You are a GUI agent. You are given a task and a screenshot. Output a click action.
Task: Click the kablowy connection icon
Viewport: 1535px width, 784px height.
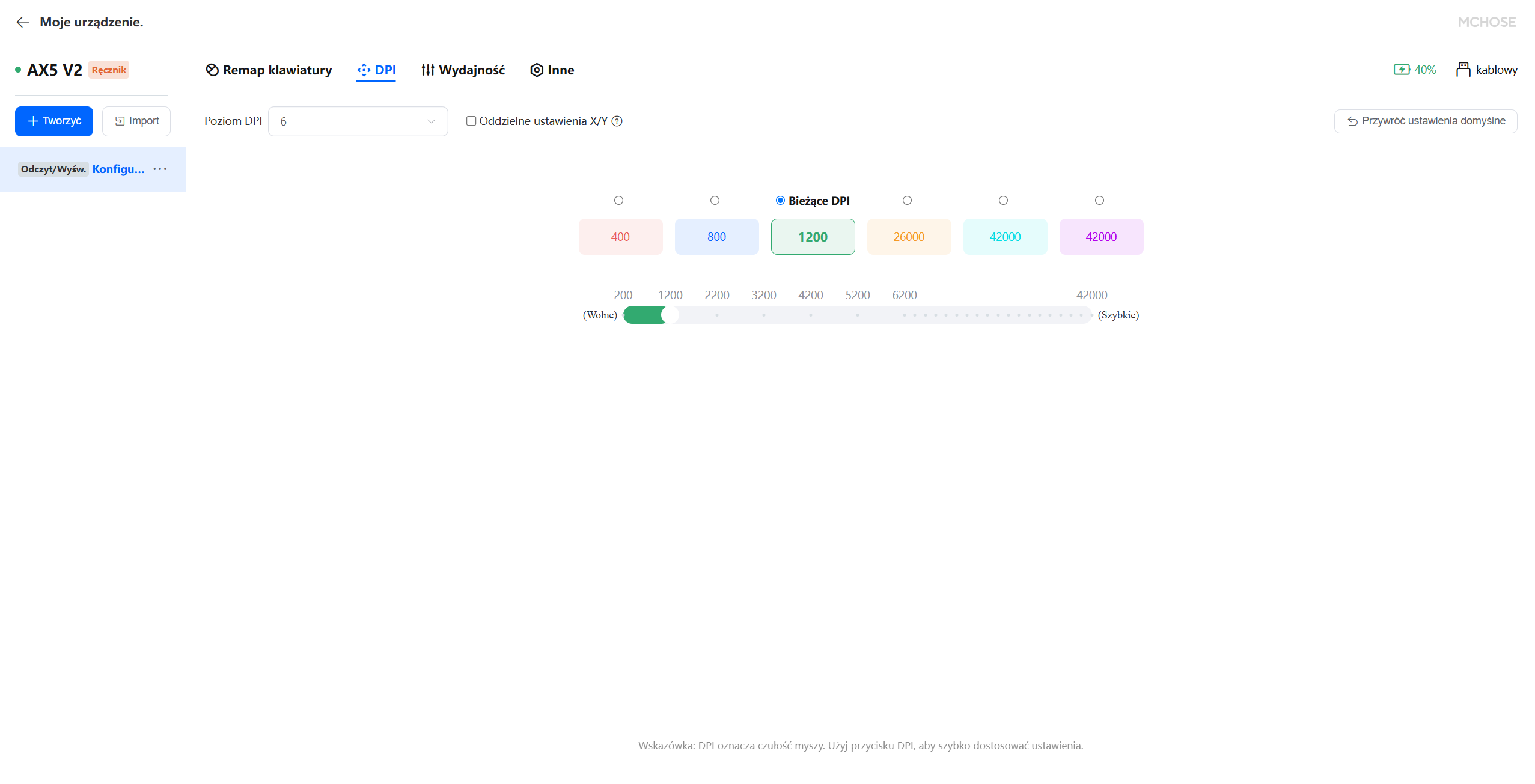pos(1463,70)
